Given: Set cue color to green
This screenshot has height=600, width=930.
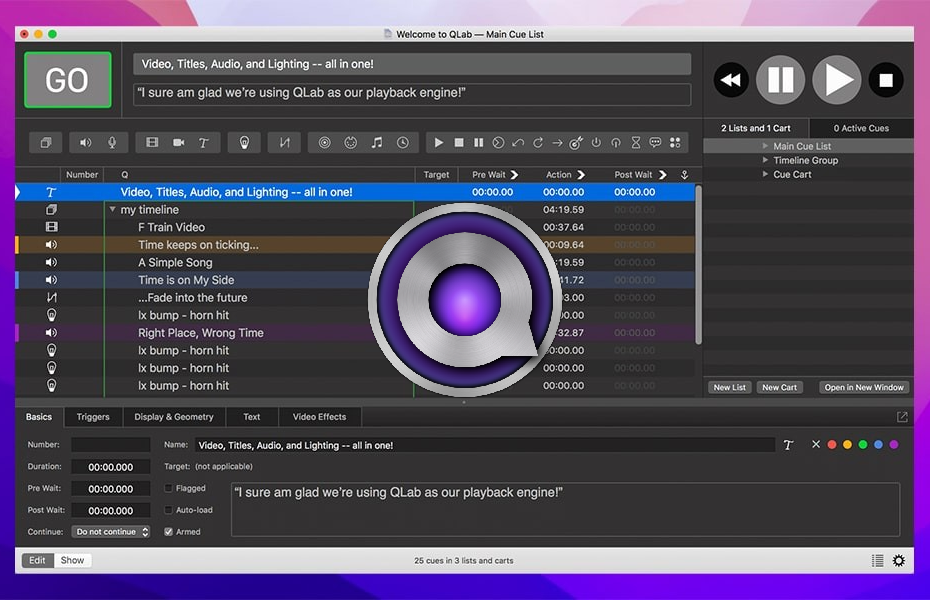Looking at the screenshot, I should pos(863,445).
